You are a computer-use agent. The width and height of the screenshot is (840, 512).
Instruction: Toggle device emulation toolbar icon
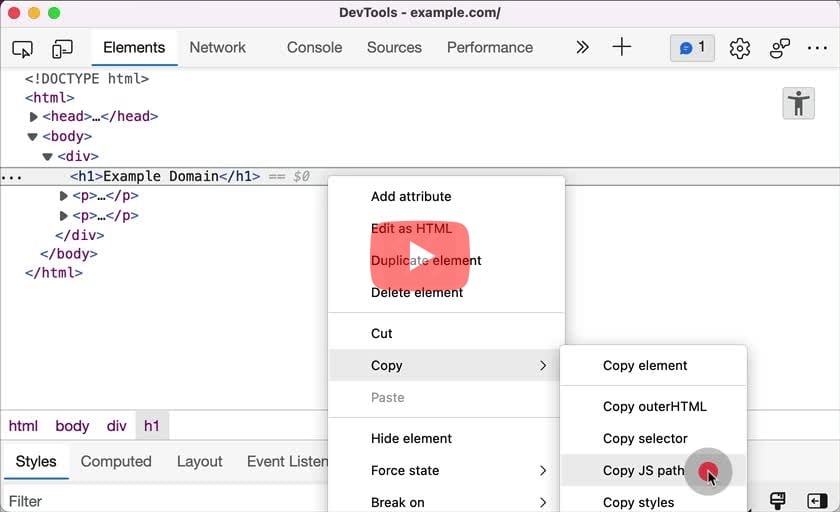62,49
